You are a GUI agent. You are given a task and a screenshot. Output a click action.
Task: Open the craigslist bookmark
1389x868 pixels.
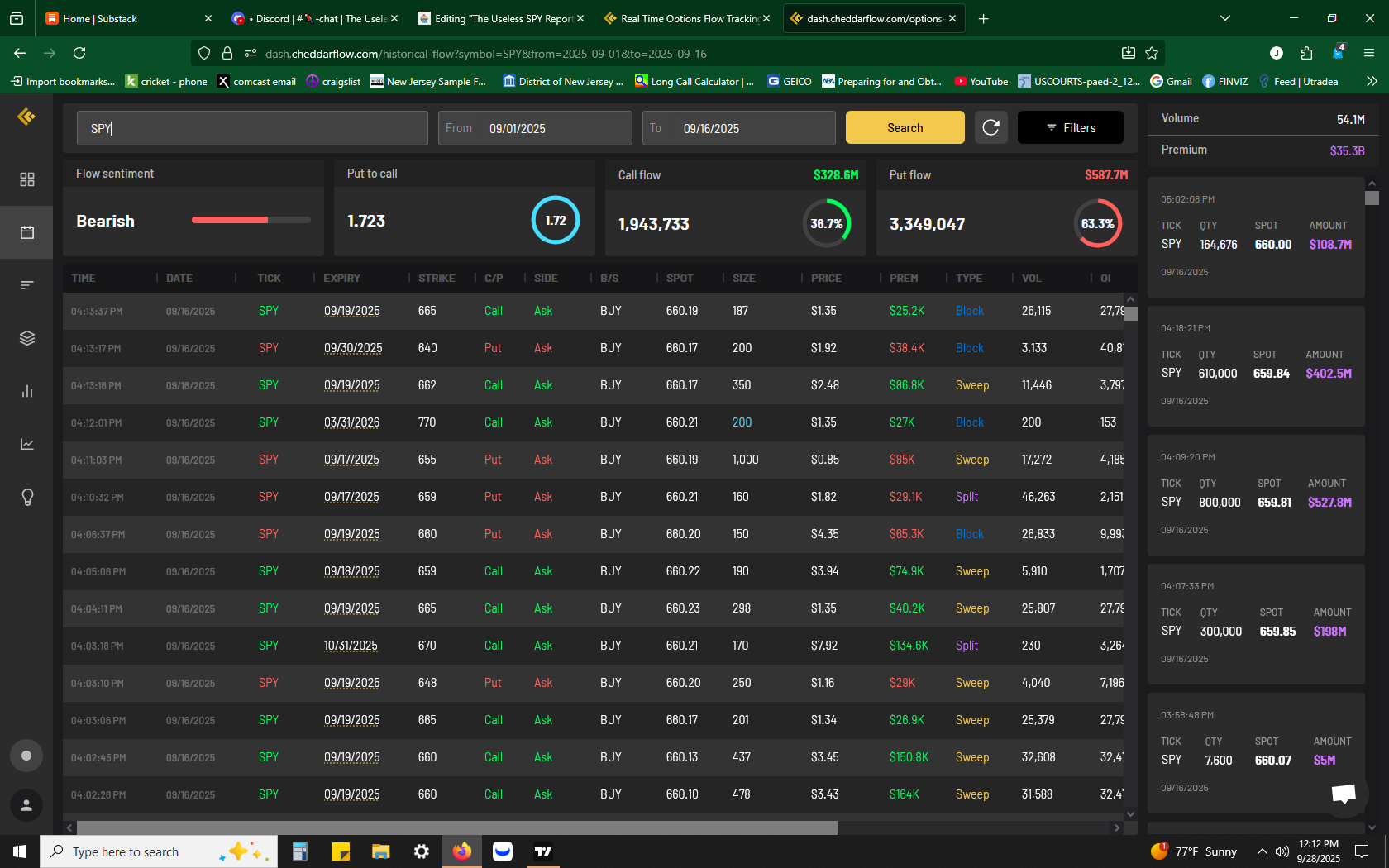pos(333,81)
